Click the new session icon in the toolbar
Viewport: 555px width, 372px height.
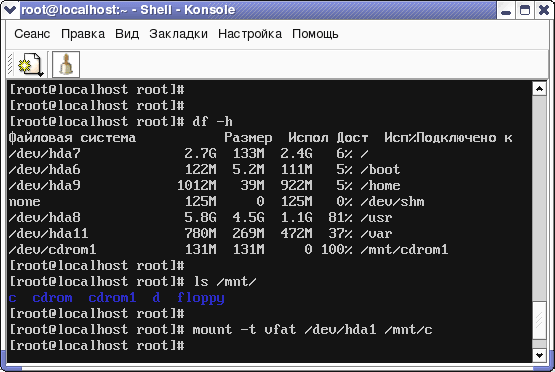click(x=30, y=64)
